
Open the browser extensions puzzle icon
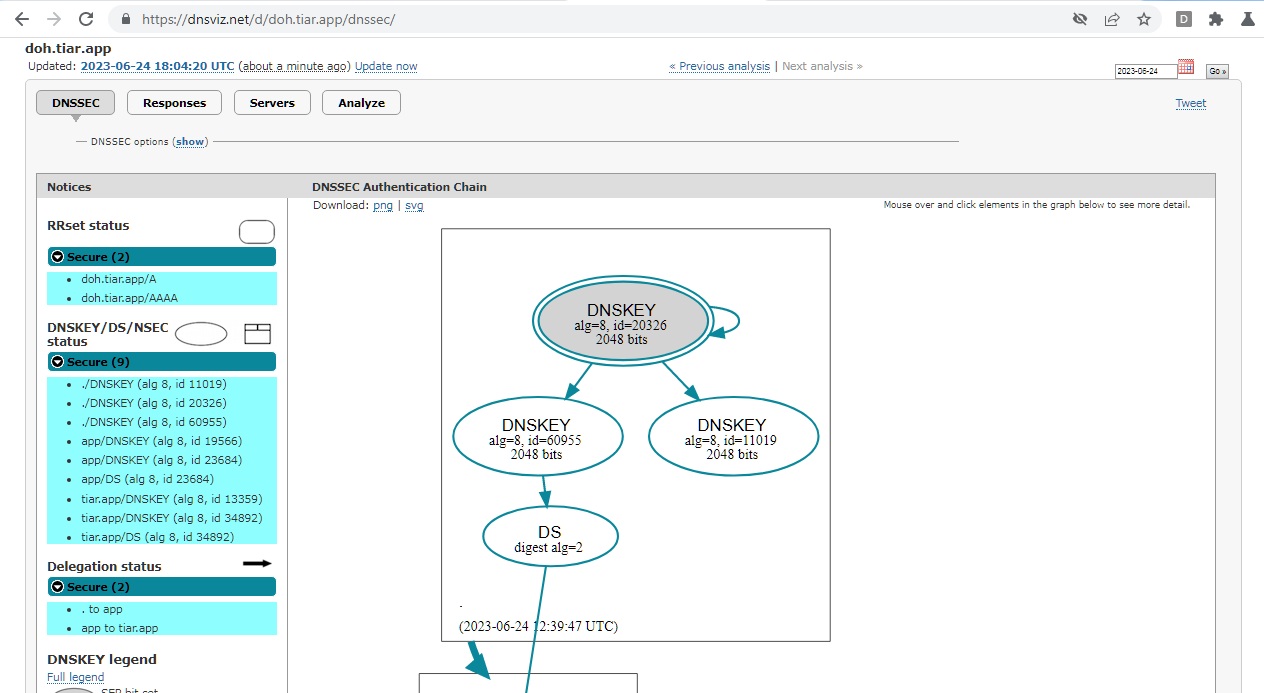(x=1215, y=19)
